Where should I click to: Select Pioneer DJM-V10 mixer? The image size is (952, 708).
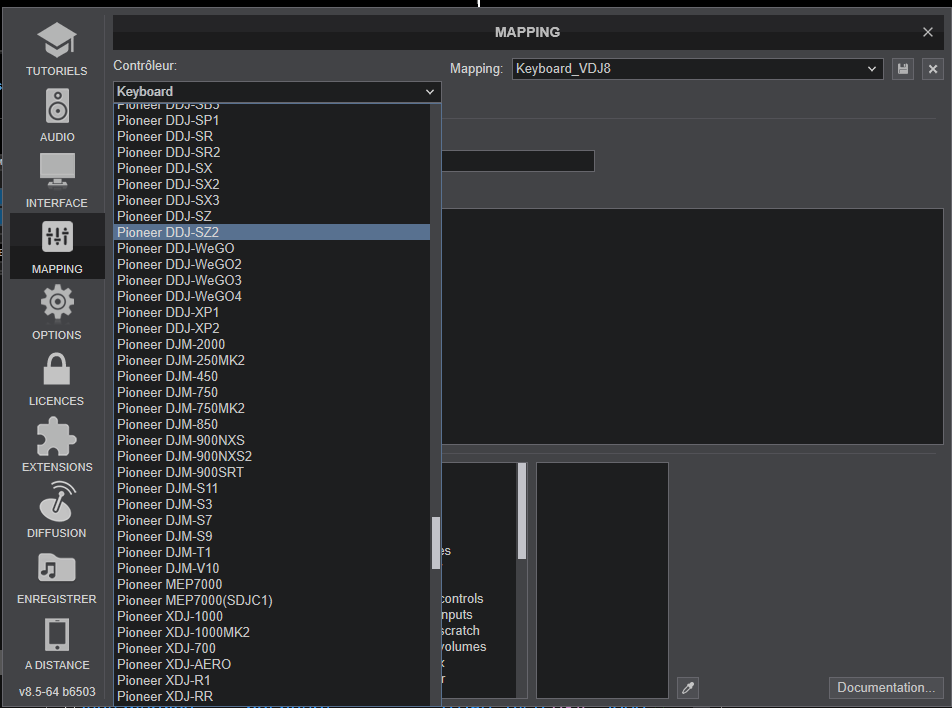pyautogui.click(x=271, y=568)
